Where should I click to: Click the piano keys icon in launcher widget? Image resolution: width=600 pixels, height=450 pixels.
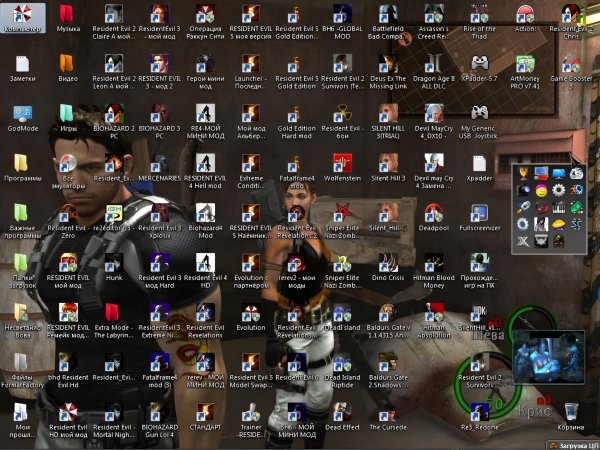[x=559, y=207]
